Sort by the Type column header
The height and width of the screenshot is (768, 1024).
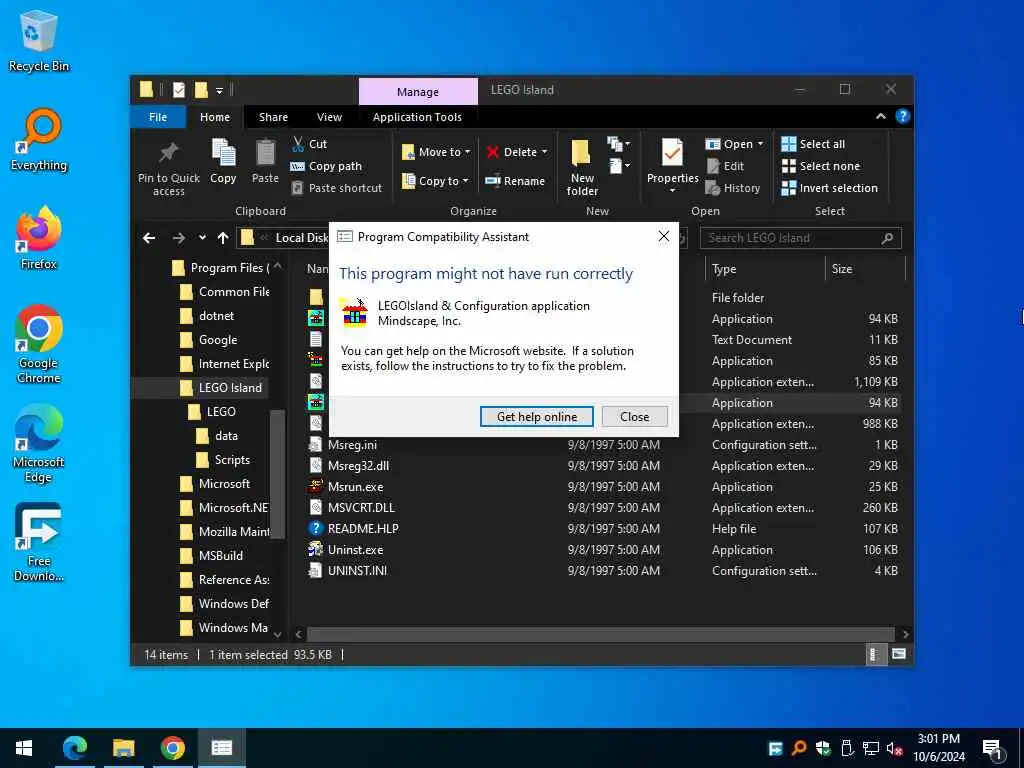(765, 269)
